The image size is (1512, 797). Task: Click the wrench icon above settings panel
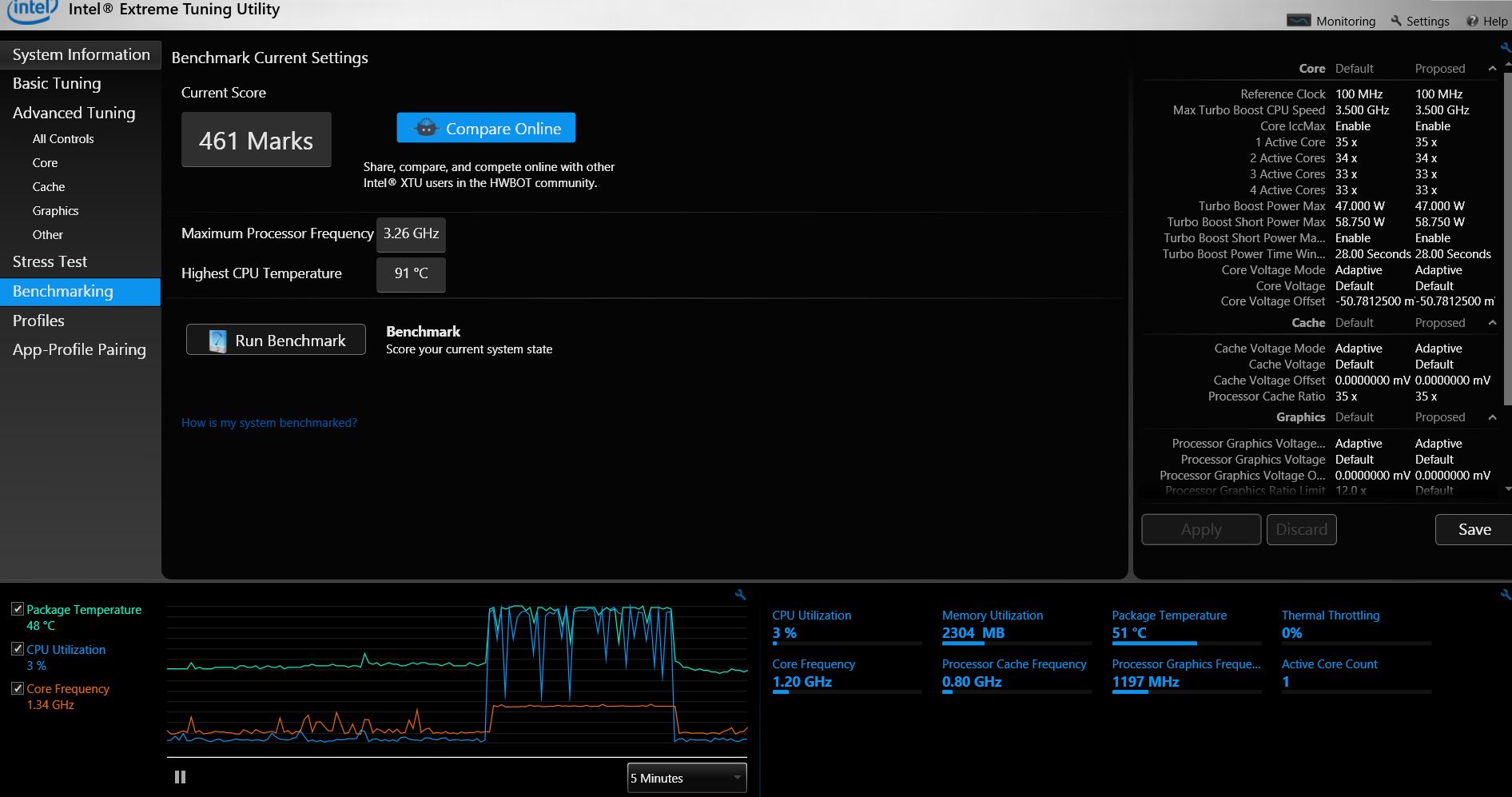click(1506, 47)
